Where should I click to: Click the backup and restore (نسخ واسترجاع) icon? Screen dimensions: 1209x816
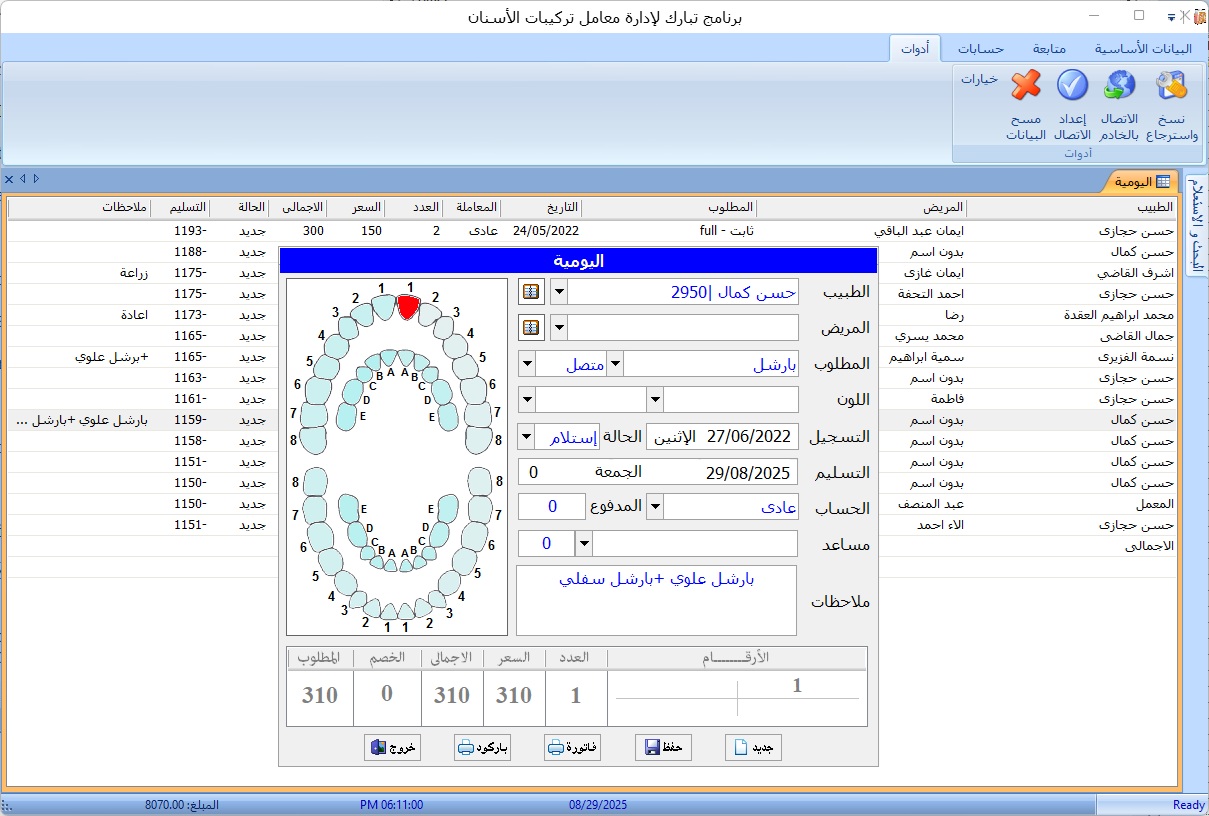coord(1171,87)
